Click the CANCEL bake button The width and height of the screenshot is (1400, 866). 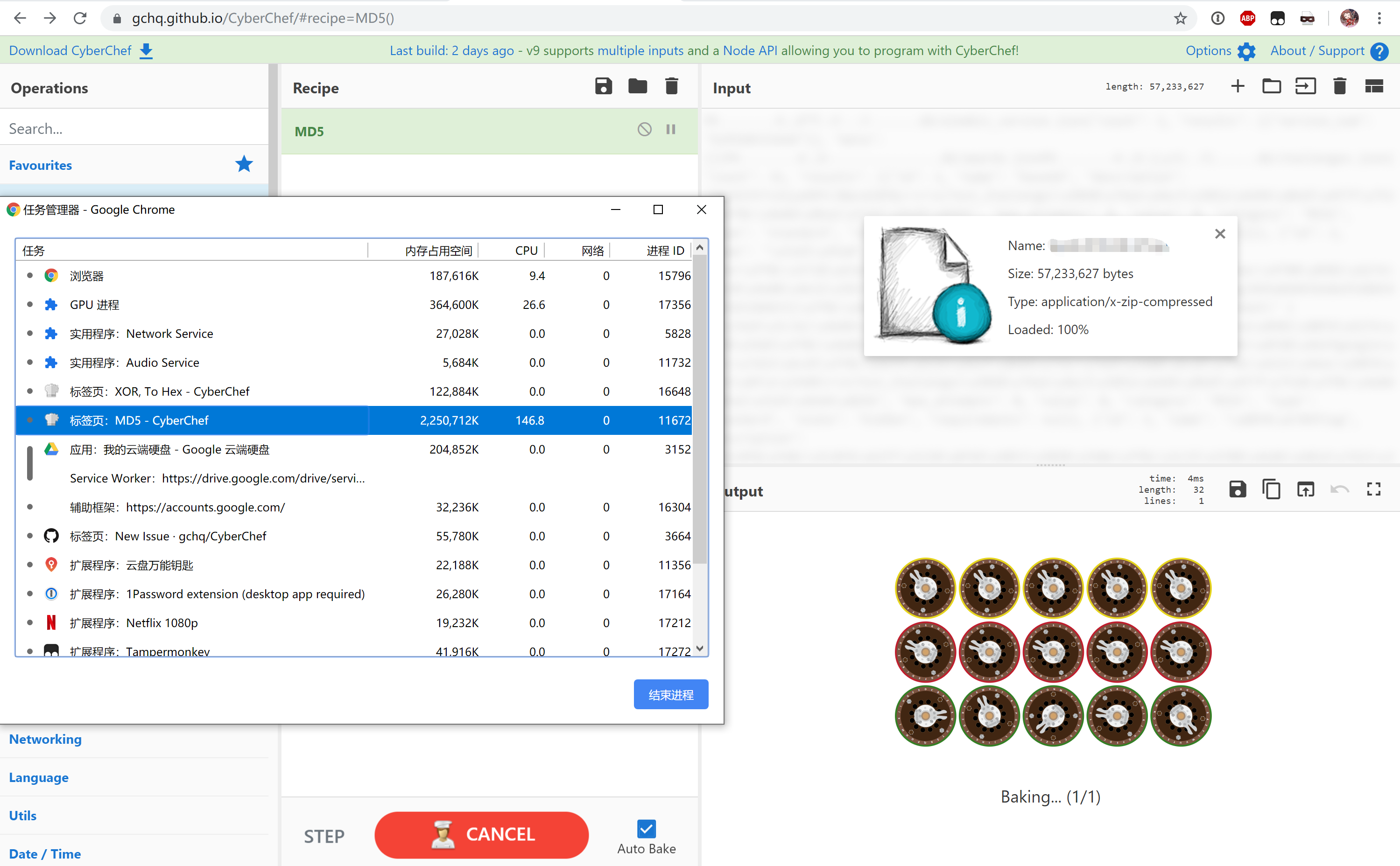pyautogui.click(x=481, y=834)
